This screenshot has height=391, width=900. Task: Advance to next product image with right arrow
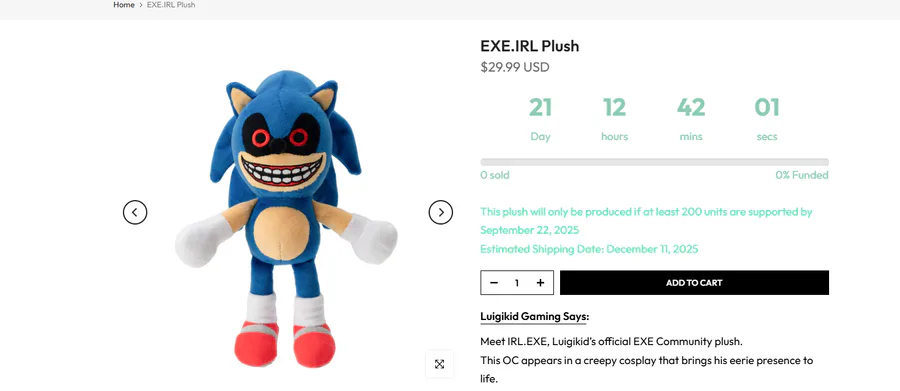(441, 212)
